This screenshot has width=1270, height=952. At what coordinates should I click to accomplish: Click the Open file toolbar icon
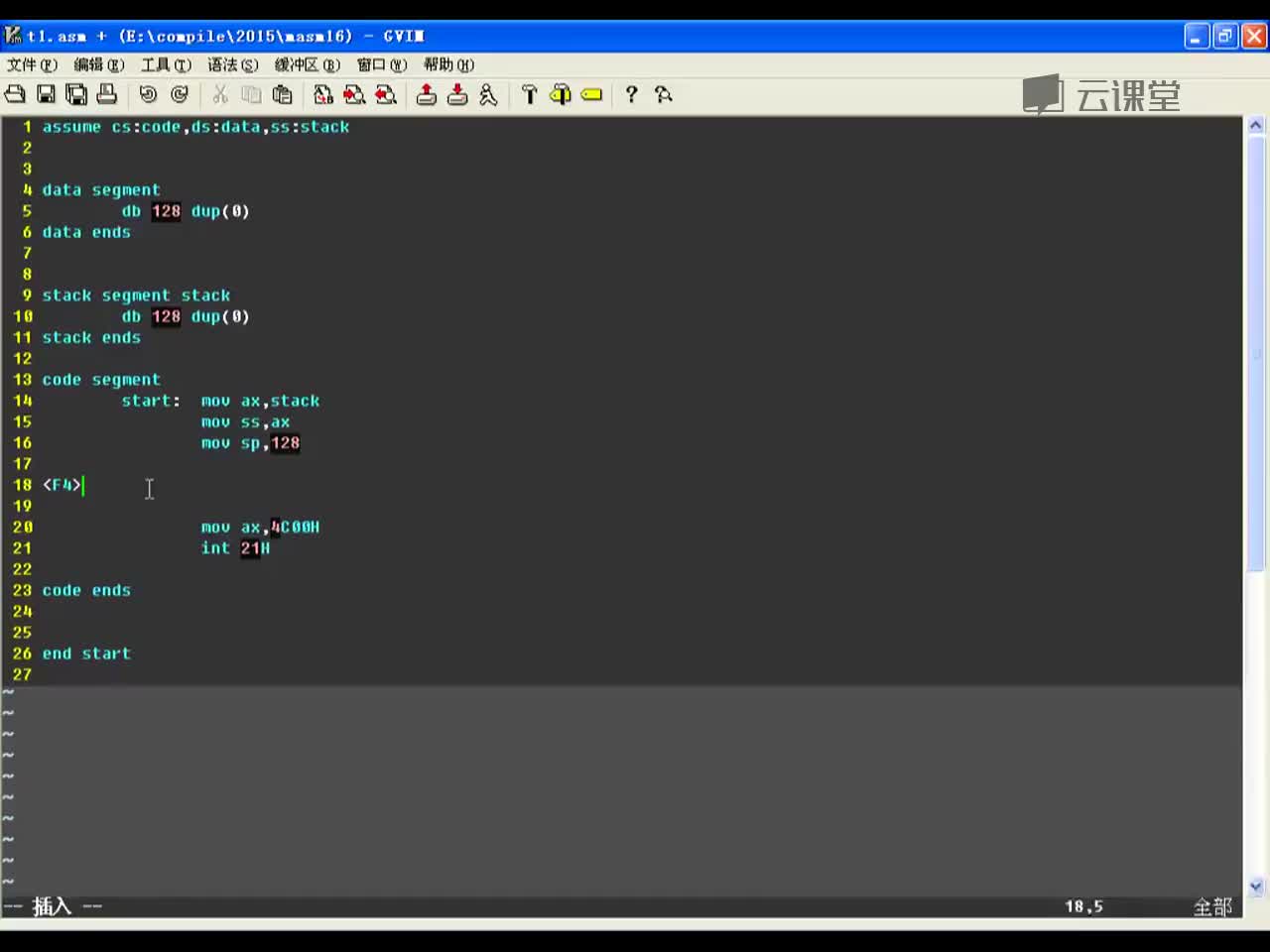pos(15,94)
